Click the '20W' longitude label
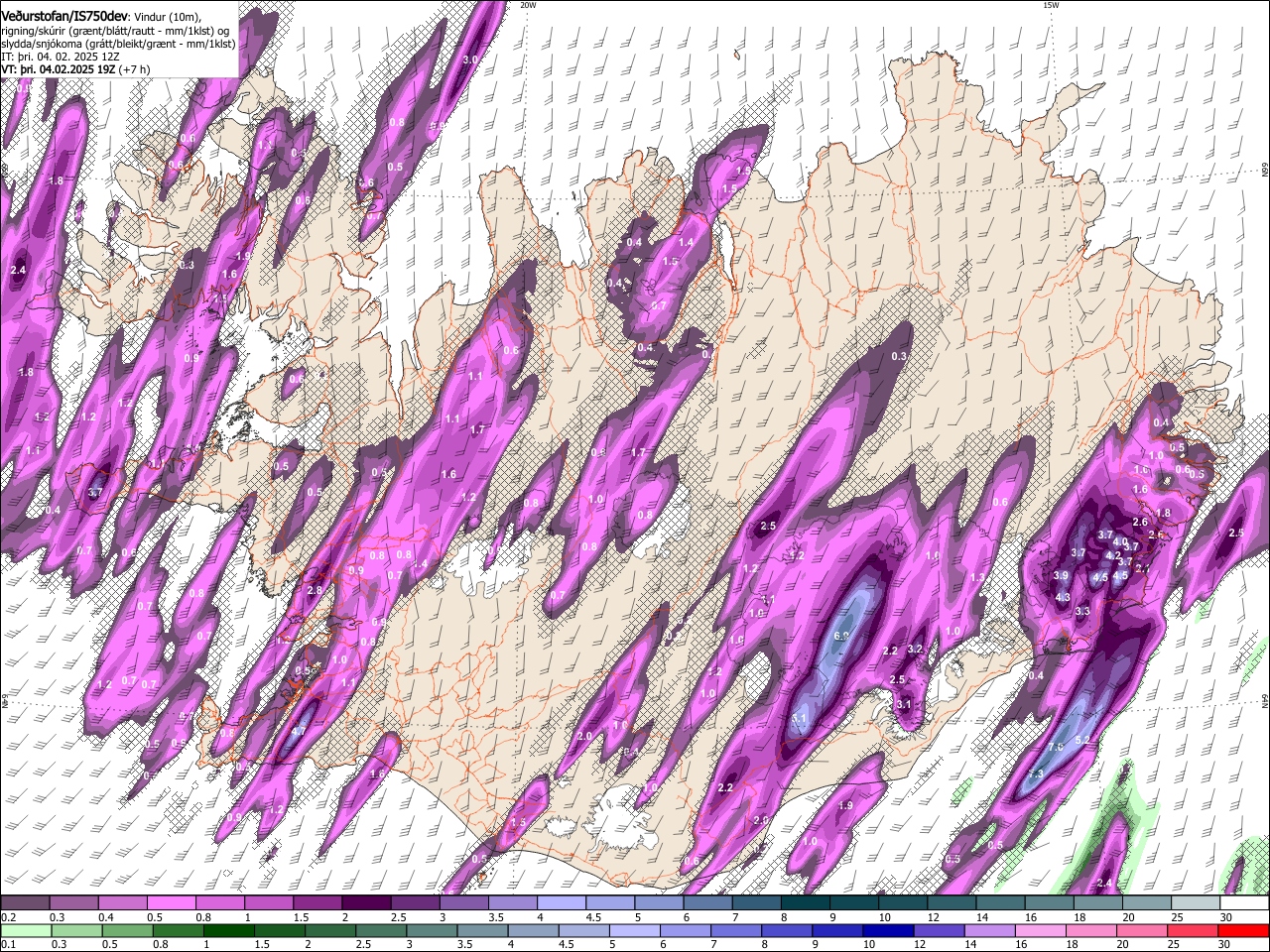The height and width of the screenshot is (952, 1270). point(528,5)
